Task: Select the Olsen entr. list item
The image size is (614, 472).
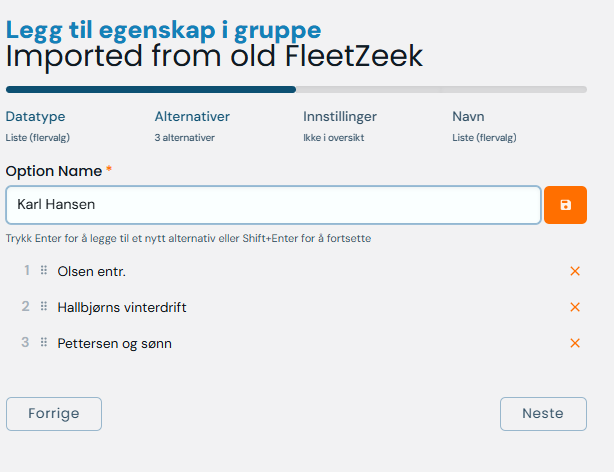Action: coord(92,271)
